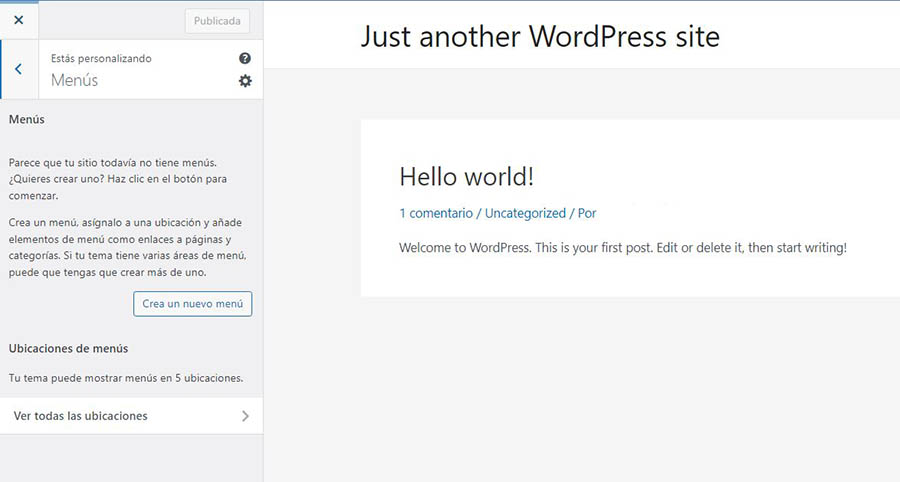Follow the '1 comentario' link

point(435,213)
